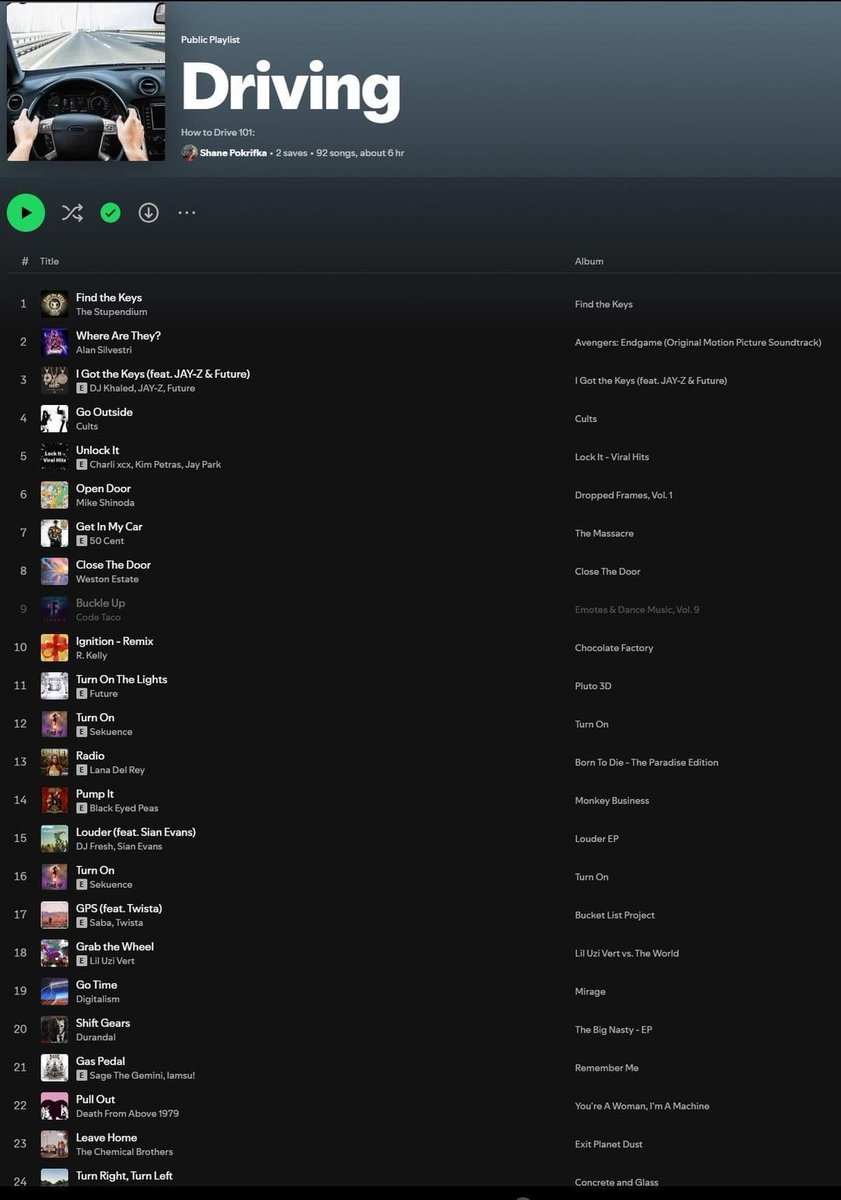Open artist Lana Del Rey
Viewport: 841px width, 1200px height.
click(x=118, y=770)
